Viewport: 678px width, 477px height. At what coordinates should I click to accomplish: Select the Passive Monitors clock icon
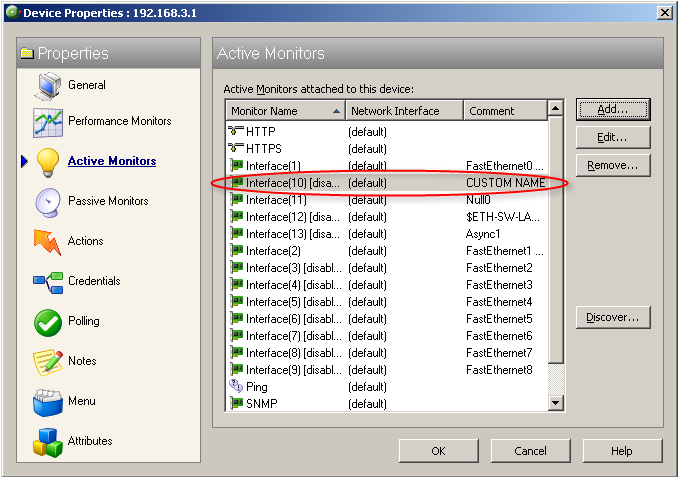[x=49, y=202]
